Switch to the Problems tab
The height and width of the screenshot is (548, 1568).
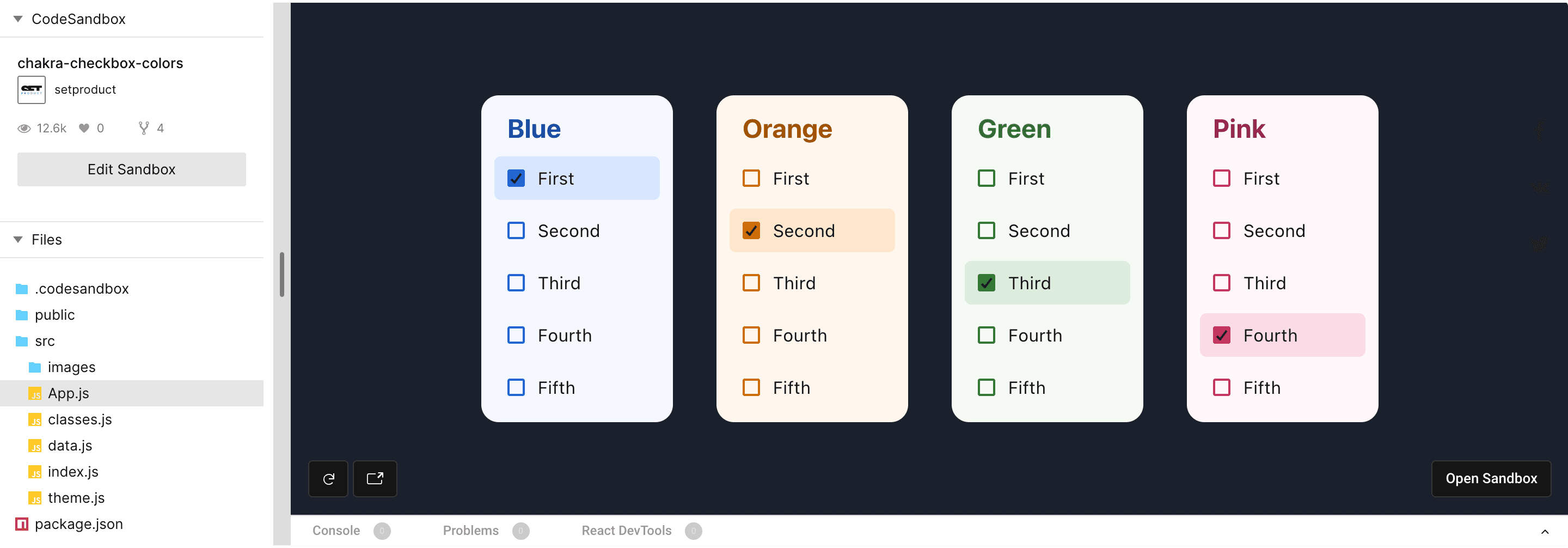(x=470, y=531)
